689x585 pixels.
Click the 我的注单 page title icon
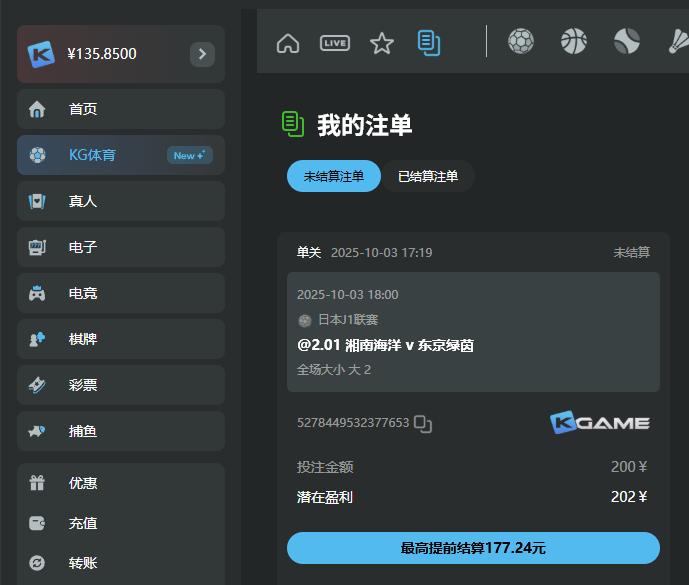[x=293, y=124]
